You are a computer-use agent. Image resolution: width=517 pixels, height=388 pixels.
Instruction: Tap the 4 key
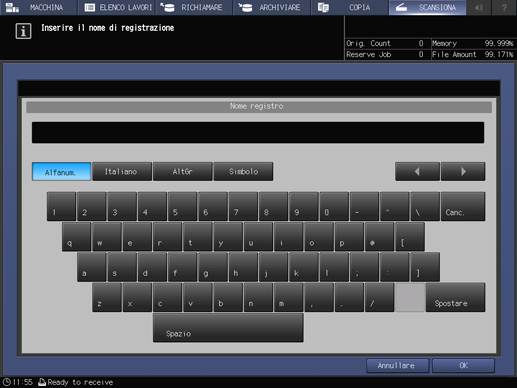click(152, 206)
